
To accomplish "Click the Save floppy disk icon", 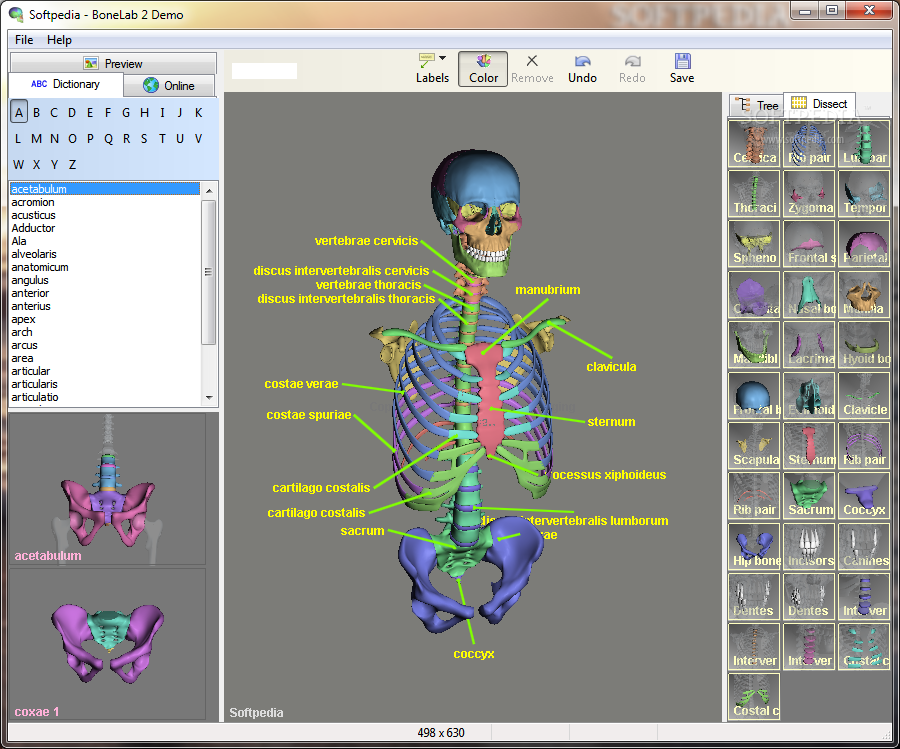I will click(x=682, y=61).
